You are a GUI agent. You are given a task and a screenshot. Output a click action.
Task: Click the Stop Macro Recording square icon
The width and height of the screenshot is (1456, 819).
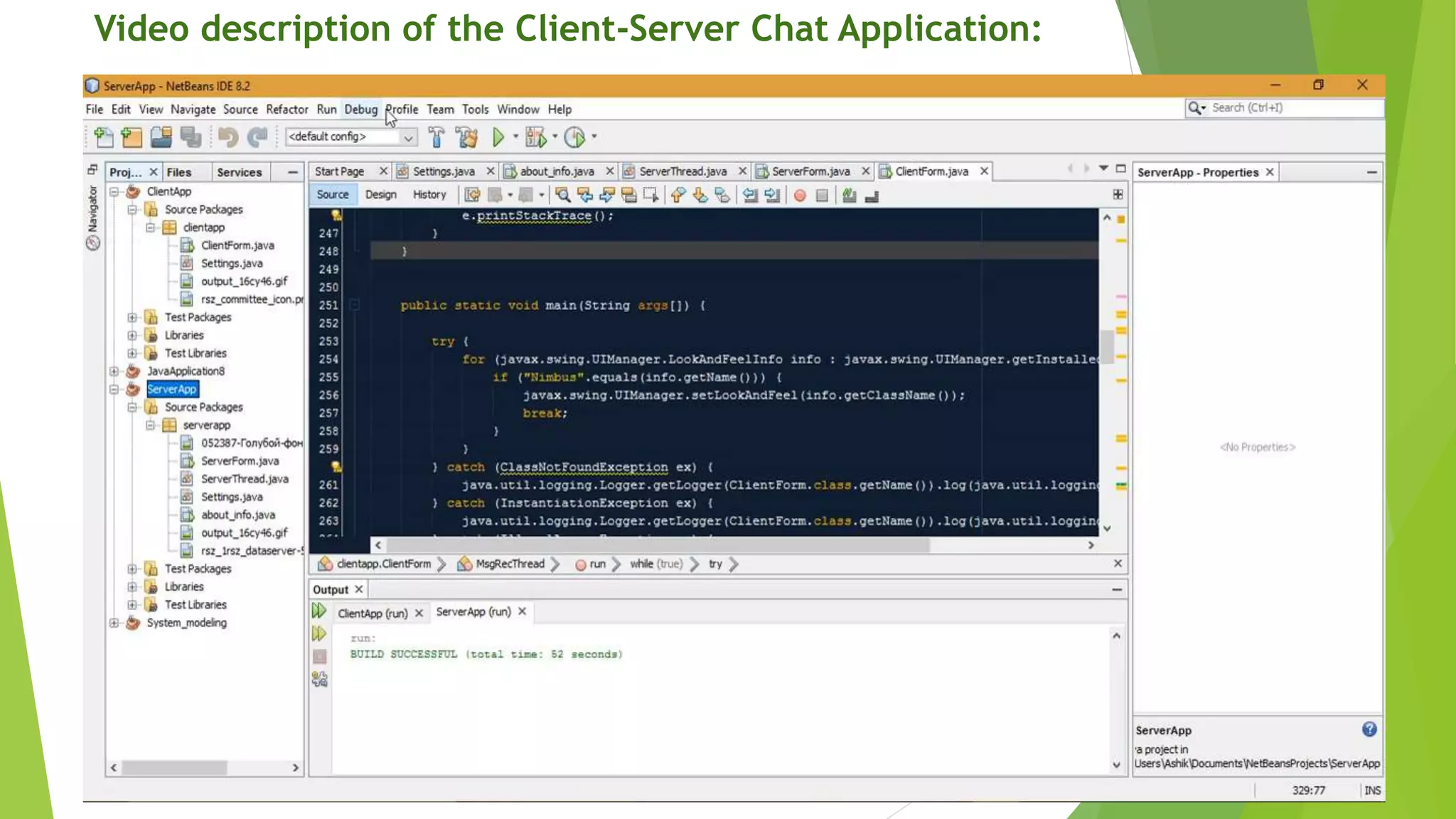coord(822,196)
